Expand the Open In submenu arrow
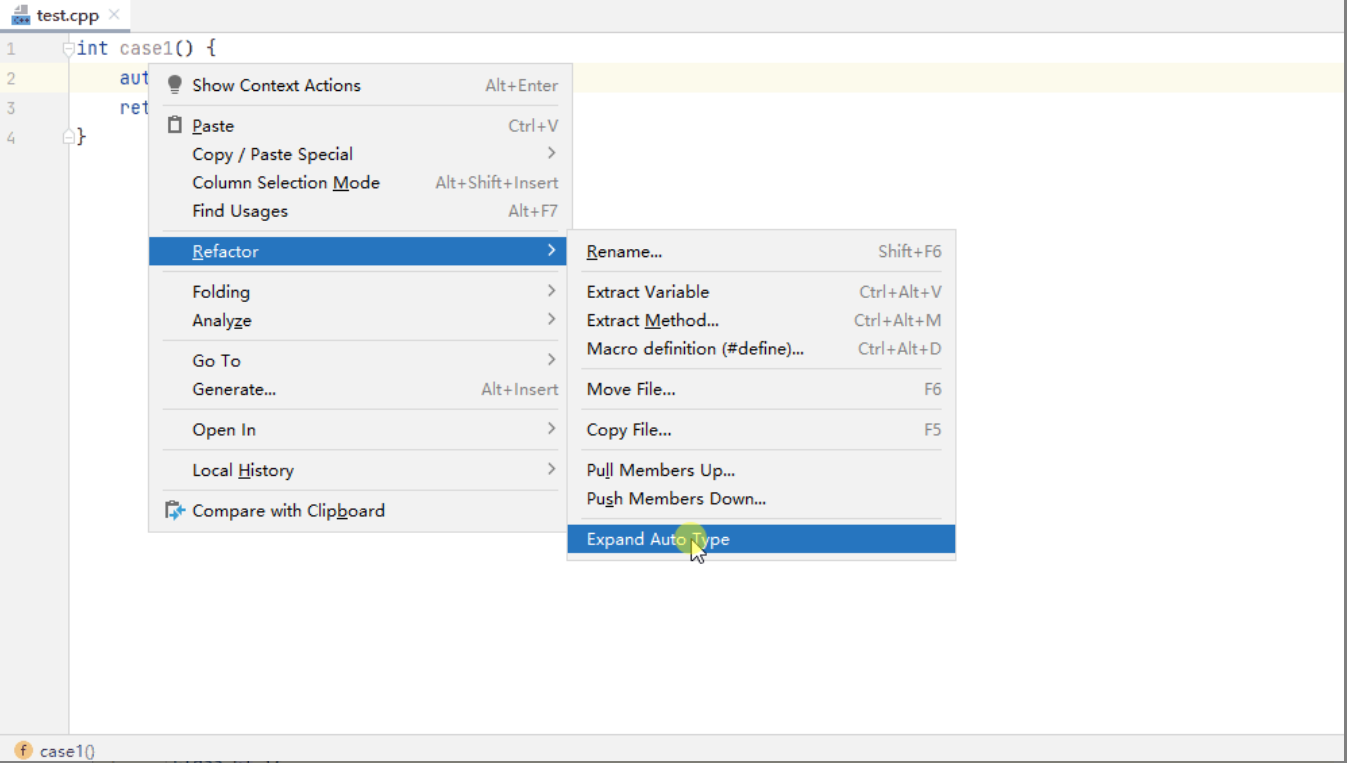This screenshot has width=1347, height=763. click(x=551, y=429)
